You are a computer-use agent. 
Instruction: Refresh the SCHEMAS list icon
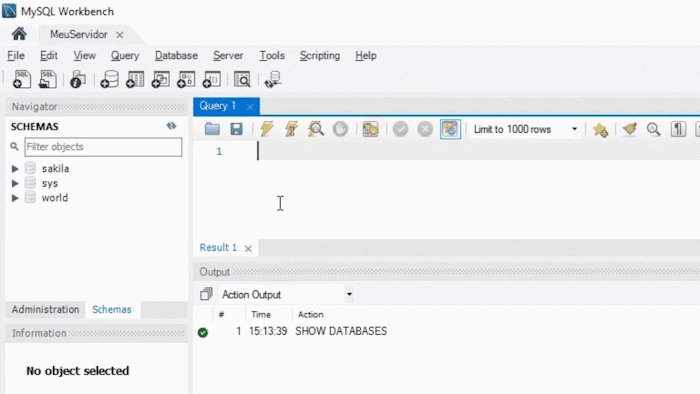pyautogui.click(x=171, y=126)
